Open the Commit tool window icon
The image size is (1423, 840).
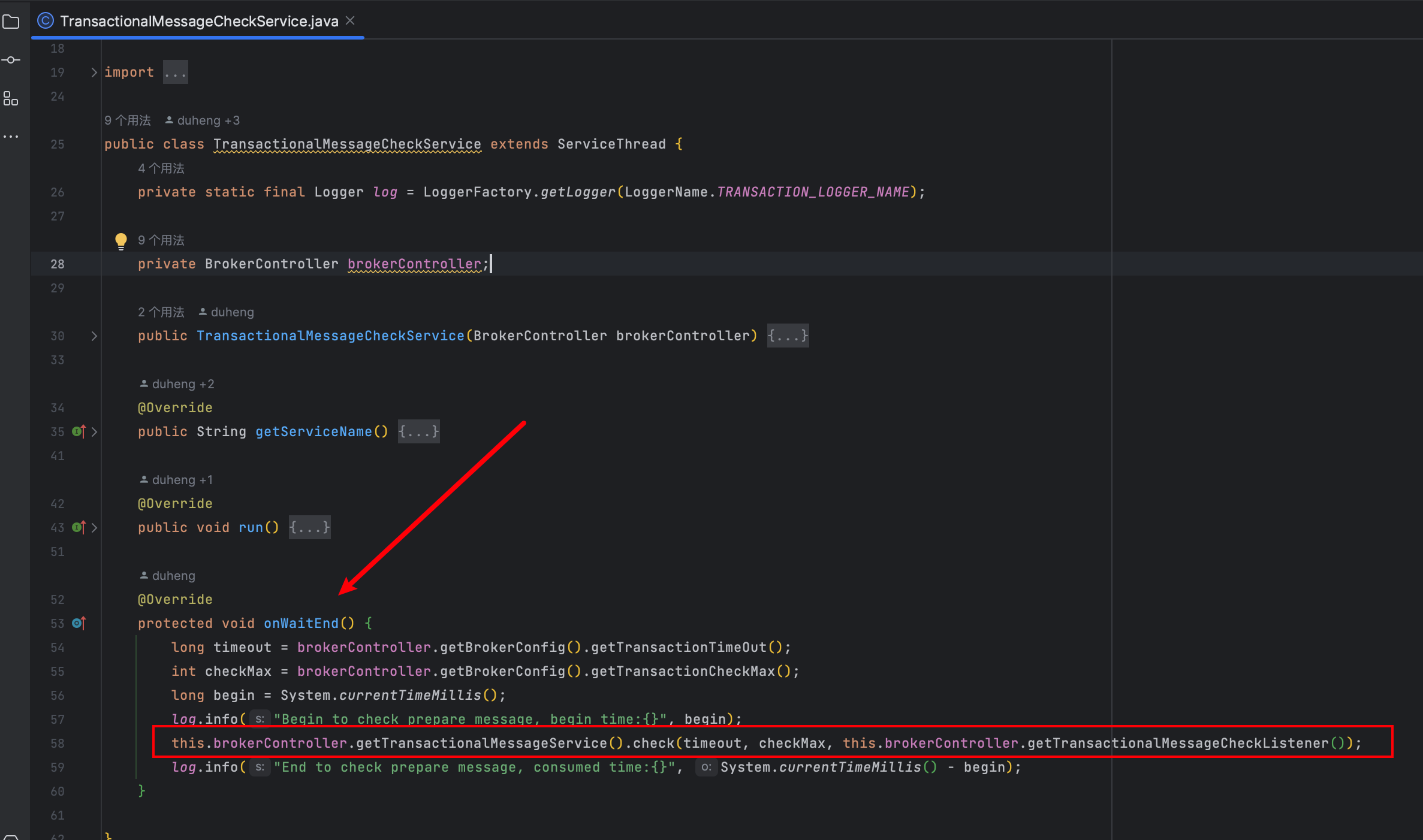(x=11, y=60)
